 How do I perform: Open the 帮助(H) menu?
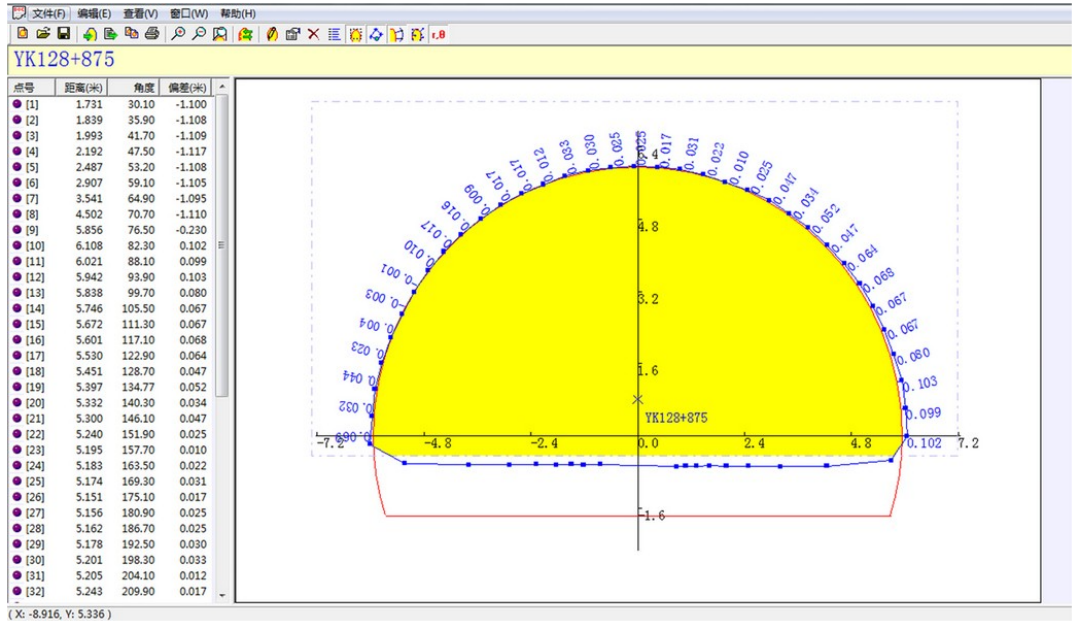coord(238,14)
